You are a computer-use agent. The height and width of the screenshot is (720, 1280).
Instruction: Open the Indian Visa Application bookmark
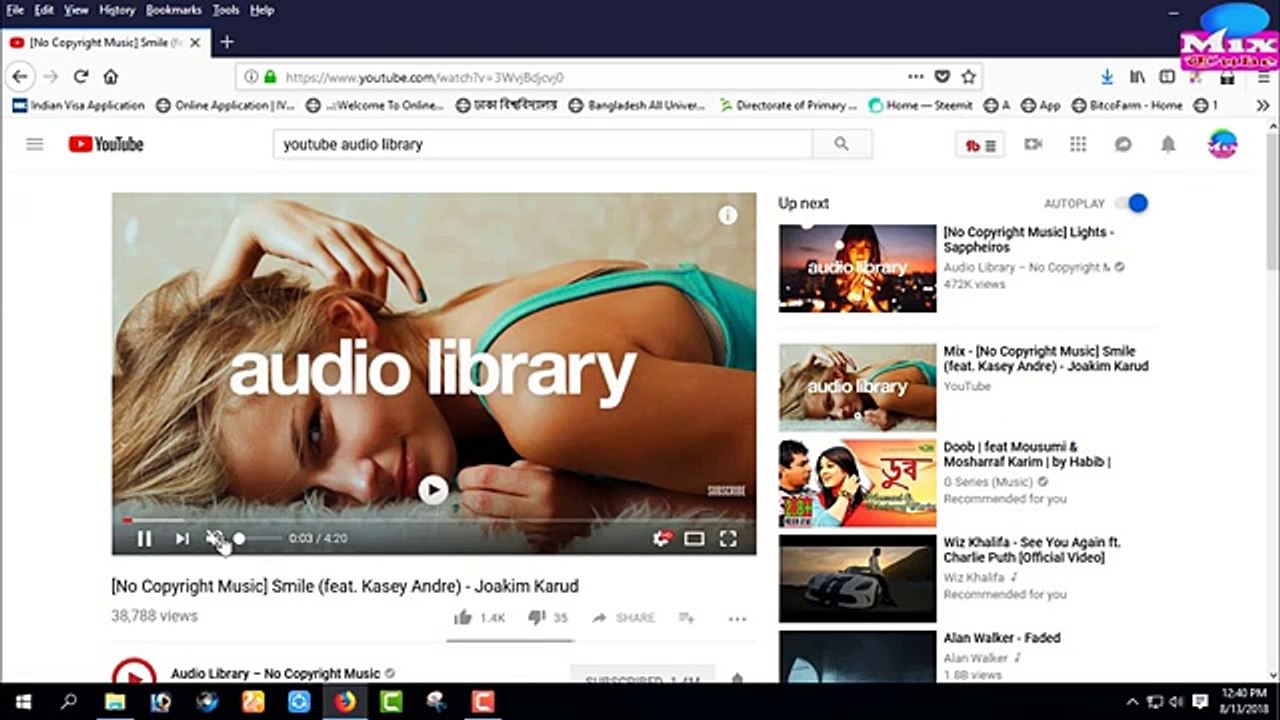(78, 105)
